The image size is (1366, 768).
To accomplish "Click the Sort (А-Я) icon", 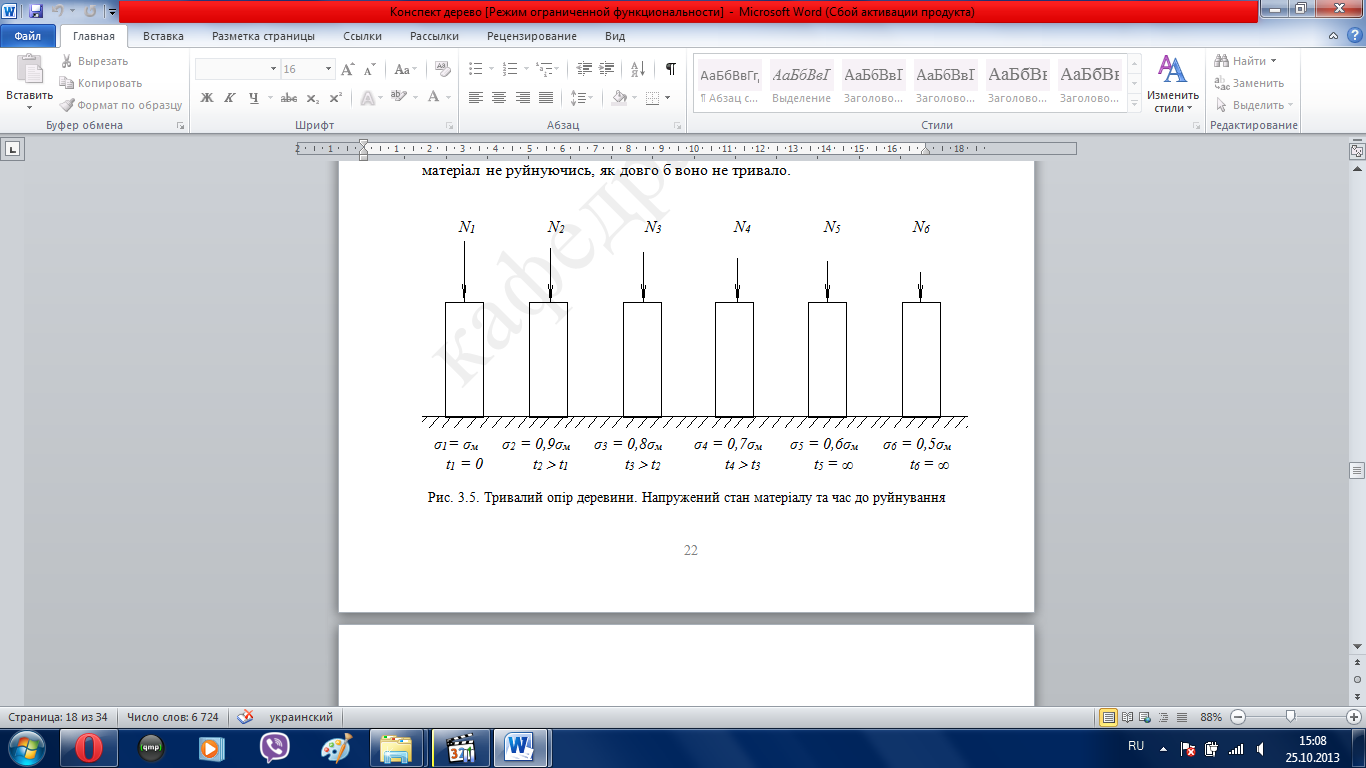I will (640, 69).
